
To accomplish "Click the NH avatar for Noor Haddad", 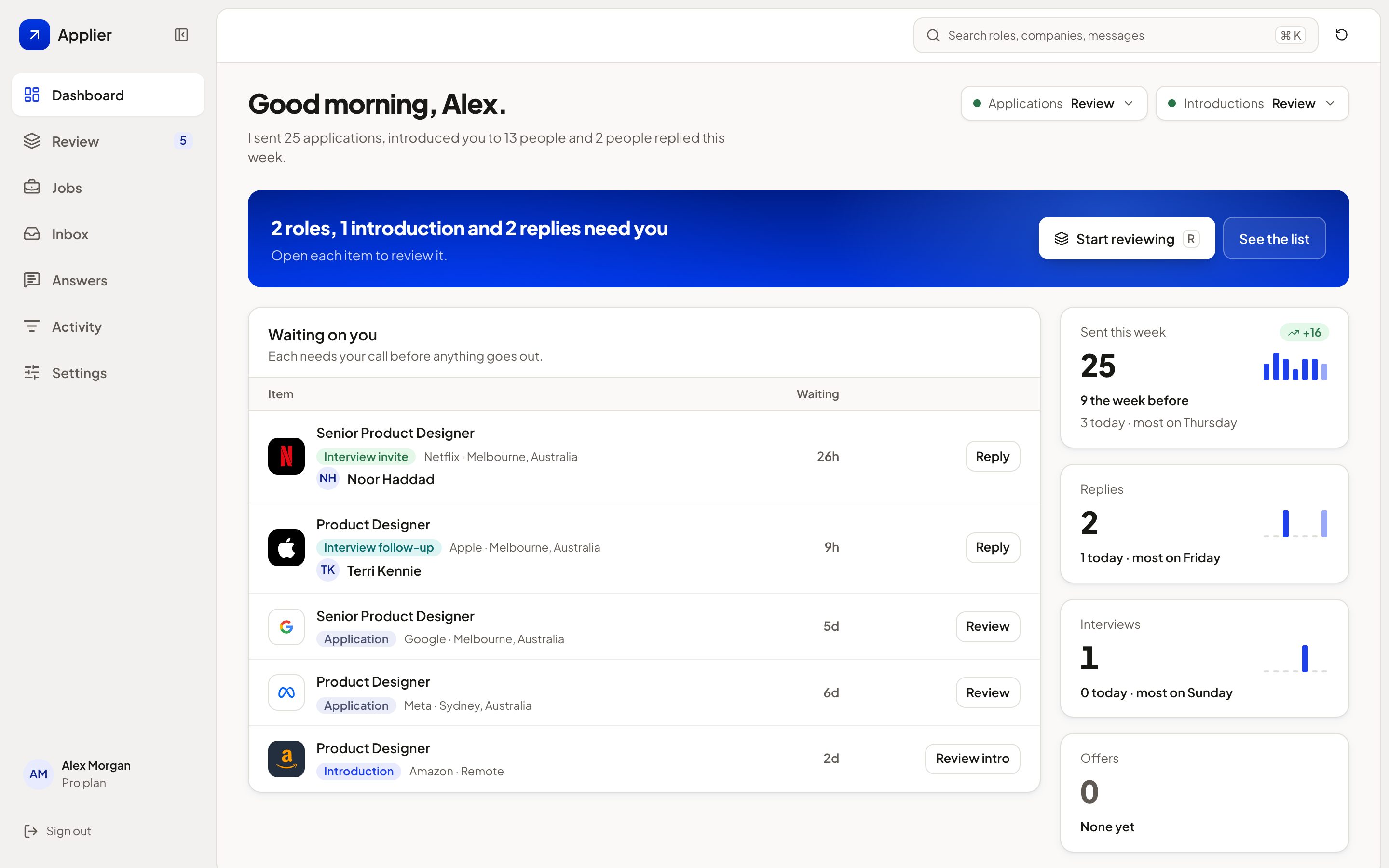I will [x=328, y=478].
